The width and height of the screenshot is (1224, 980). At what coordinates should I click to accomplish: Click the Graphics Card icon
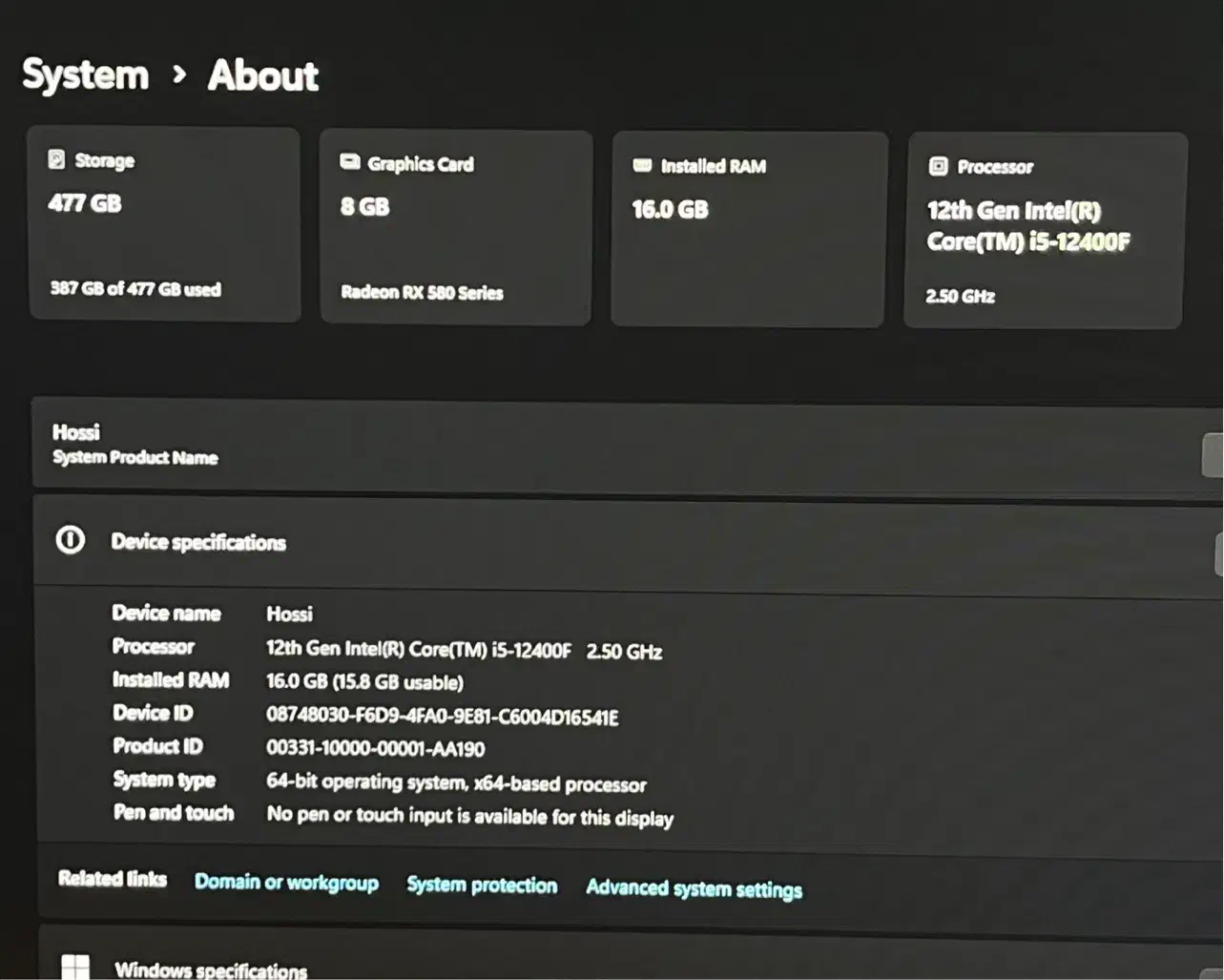coord(350,161)
